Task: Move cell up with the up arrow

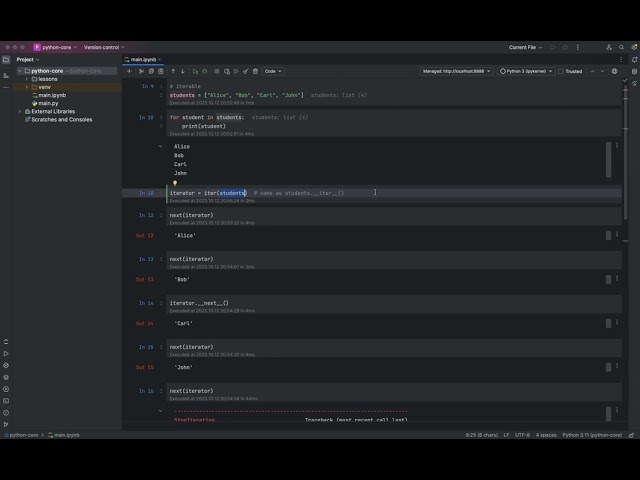Action: (173, 71)
